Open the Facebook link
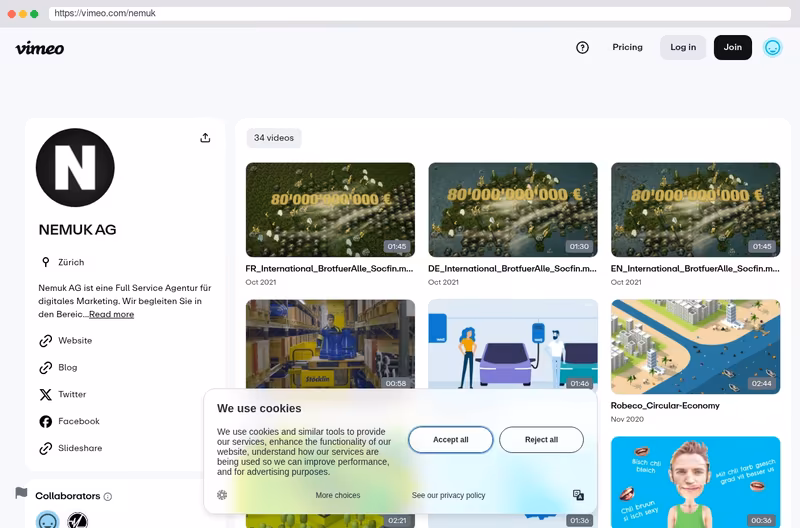This screenshot has width=800, height=528. click(79, 421)
